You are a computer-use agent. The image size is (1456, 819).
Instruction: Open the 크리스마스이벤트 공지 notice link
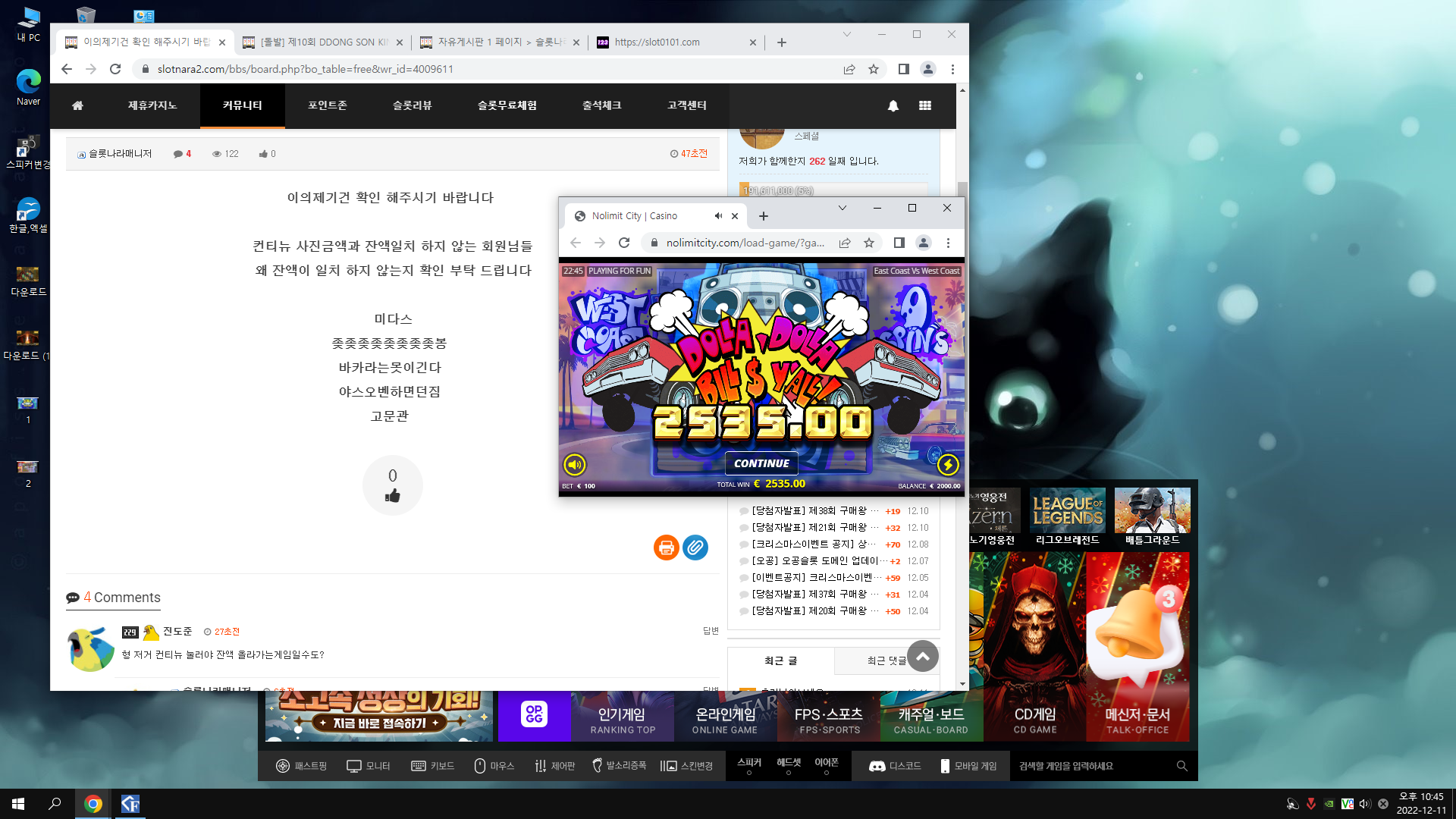(815, 544)
